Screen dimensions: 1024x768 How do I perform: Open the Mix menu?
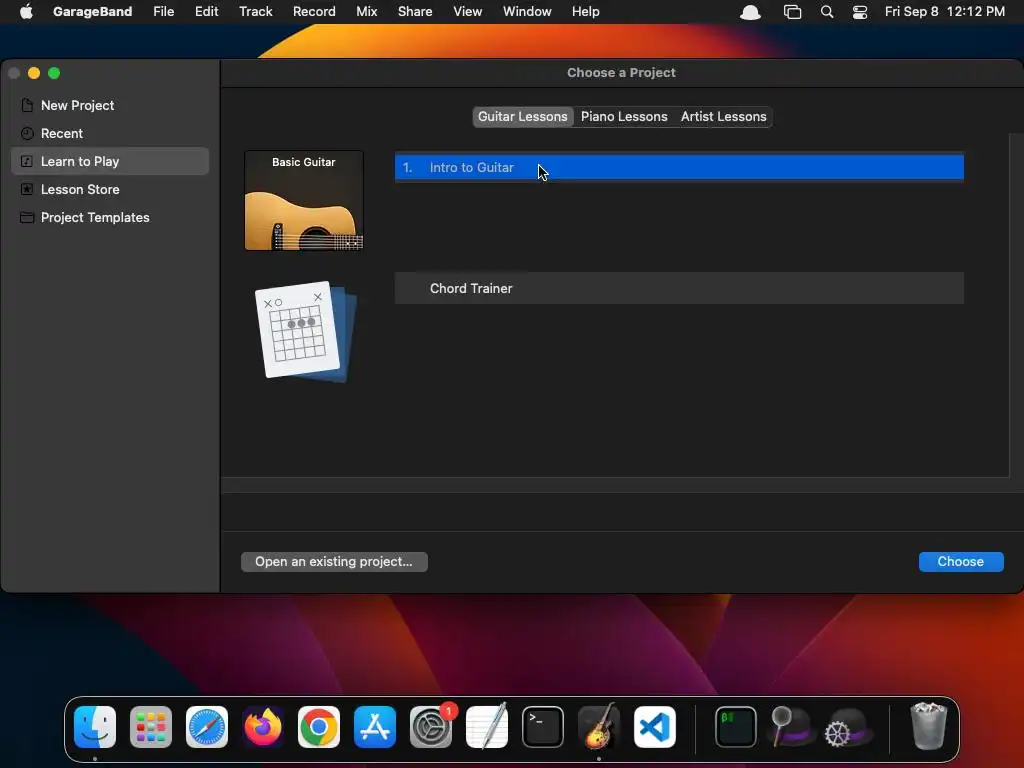click(x=366, y=12)
